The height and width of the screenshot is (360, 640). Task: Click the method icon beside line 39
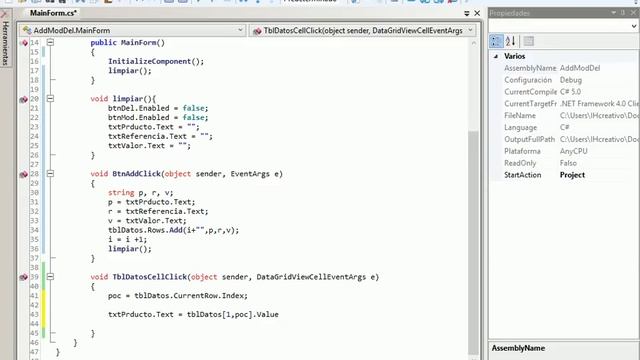[24, 277]
